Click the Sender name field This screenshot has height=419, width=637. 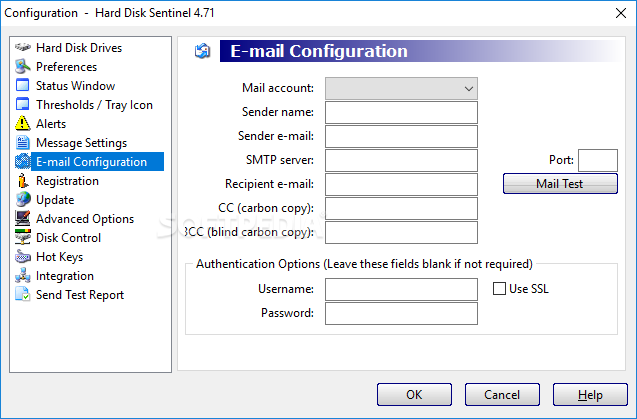[401, 113]
